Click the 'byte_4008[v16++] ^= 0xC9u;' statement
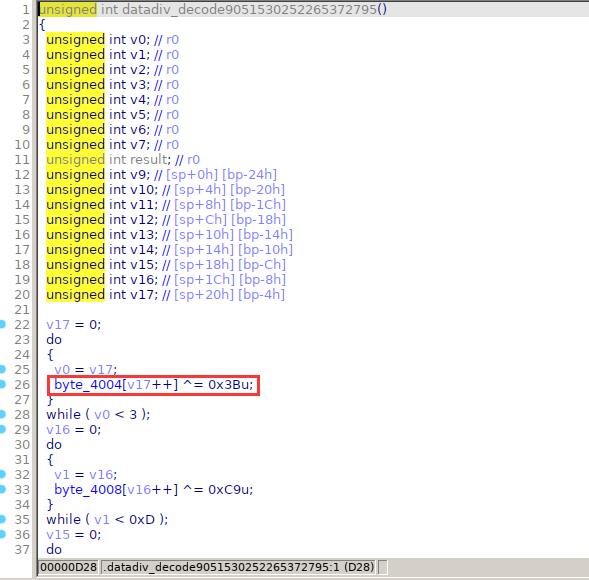 (154, 489)
